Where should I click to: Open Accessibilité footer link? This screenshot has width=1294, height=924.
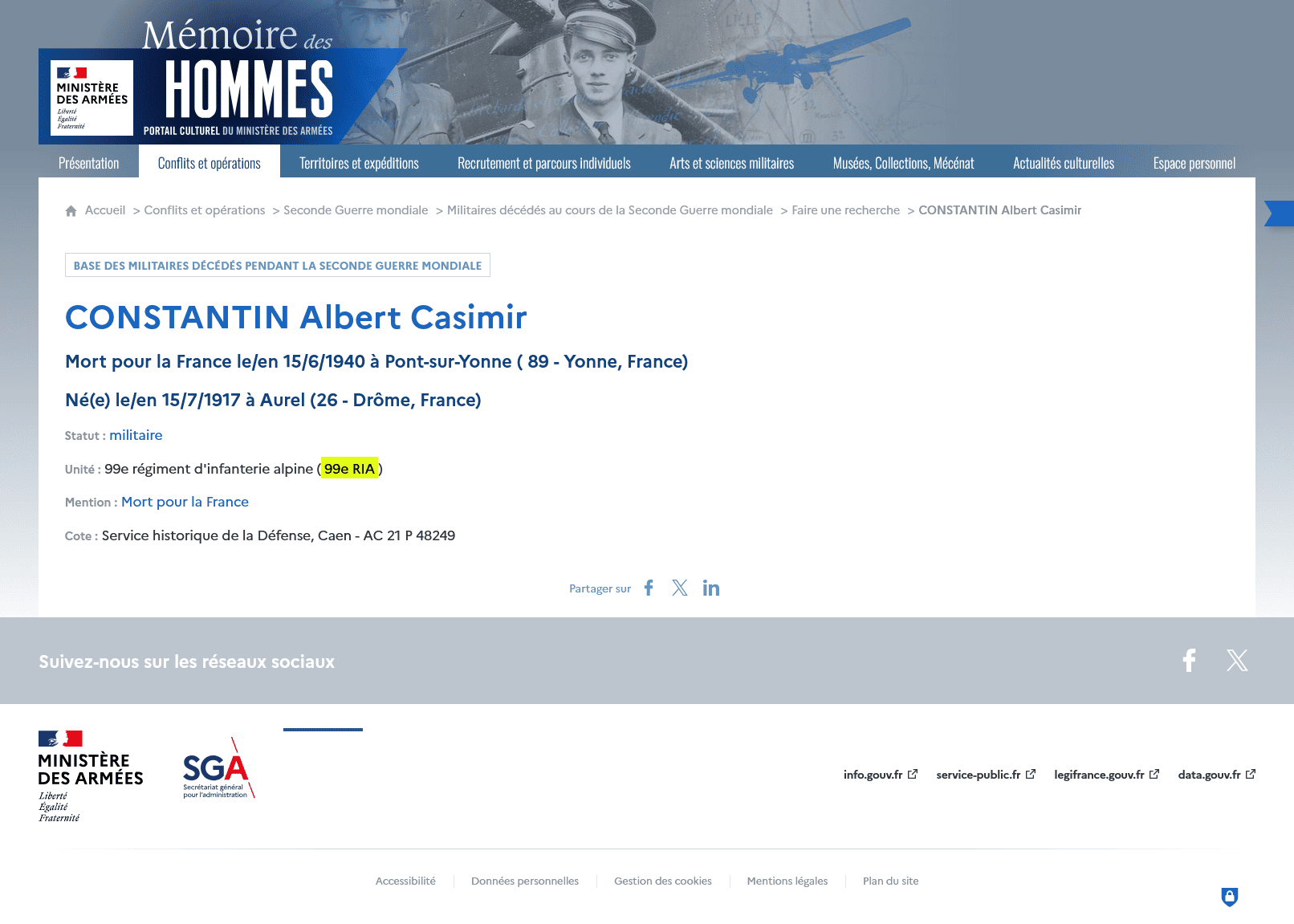[405, 881]
